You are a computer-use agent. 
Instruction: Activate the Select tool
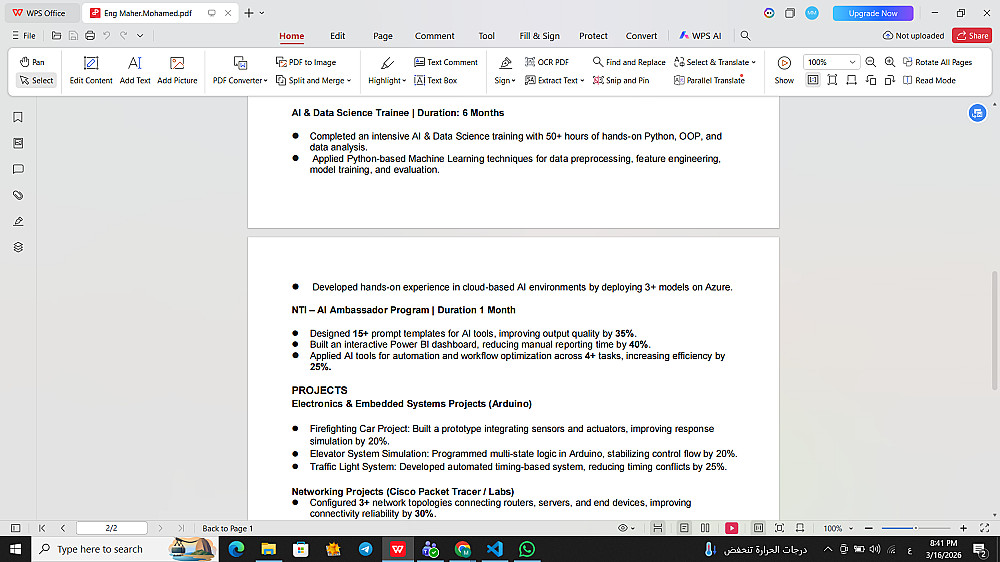click(36, 80)
